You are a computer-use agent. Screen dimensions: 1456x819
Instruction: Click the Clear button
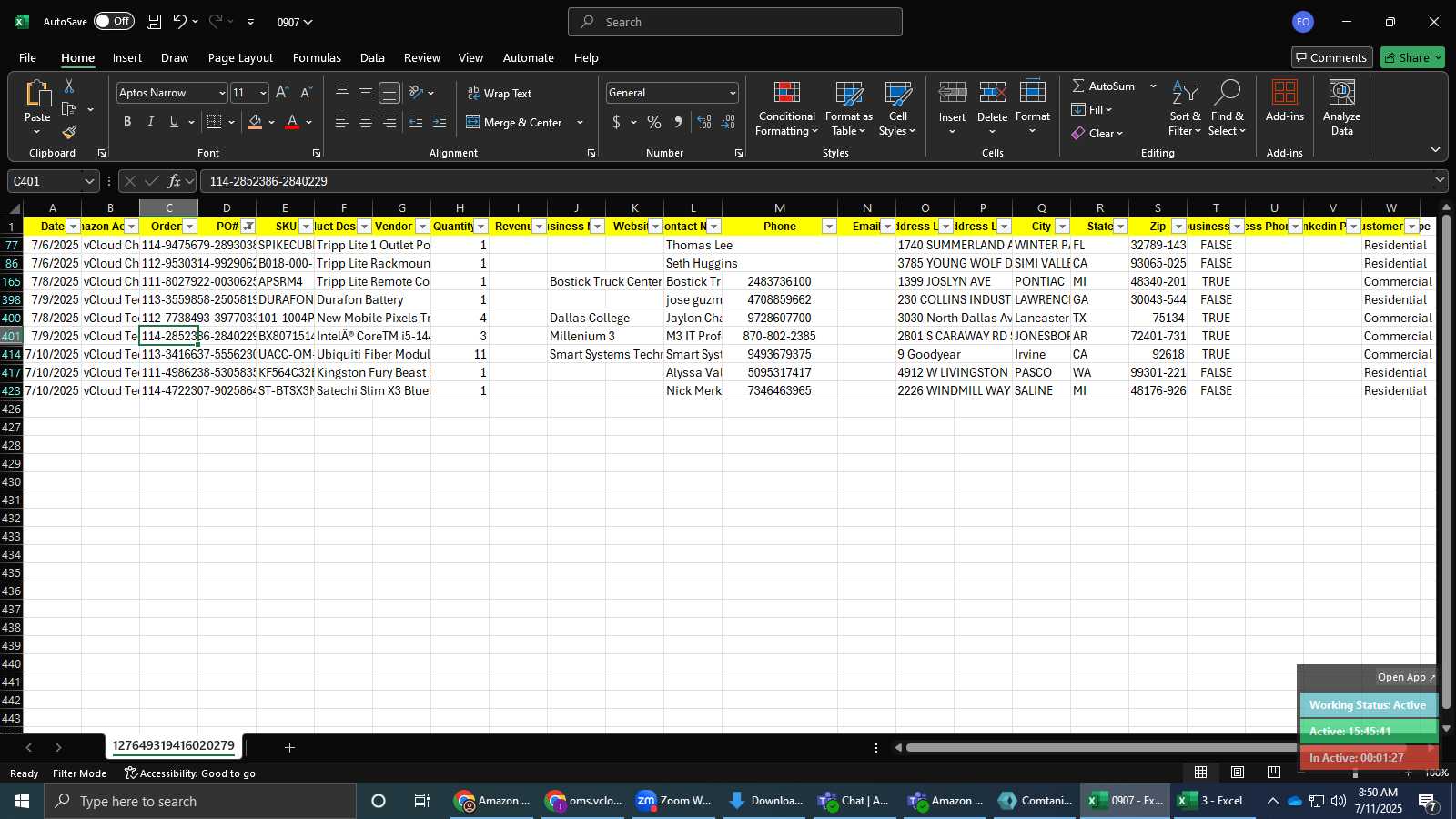pos(1097,133)
